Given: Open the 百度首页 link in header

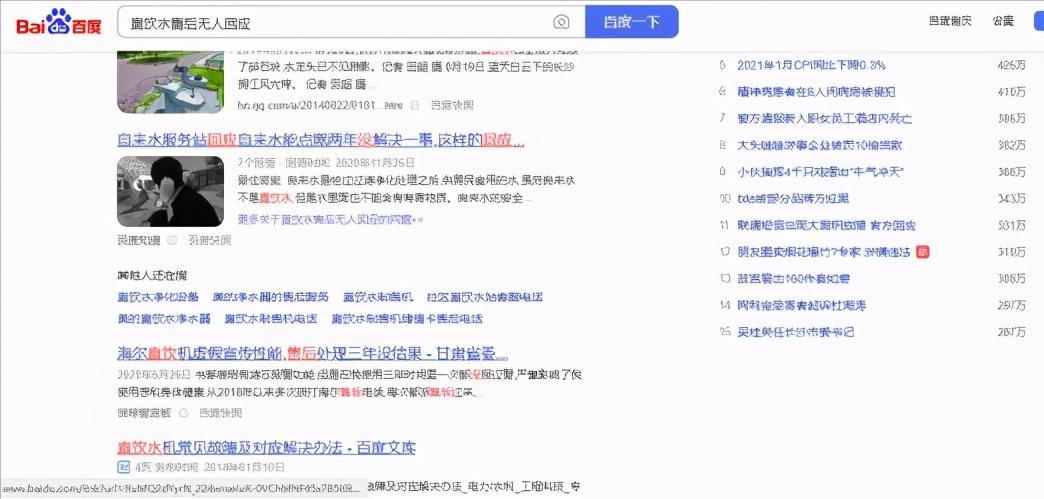Looking at the screenshot, I should (950, 21).
